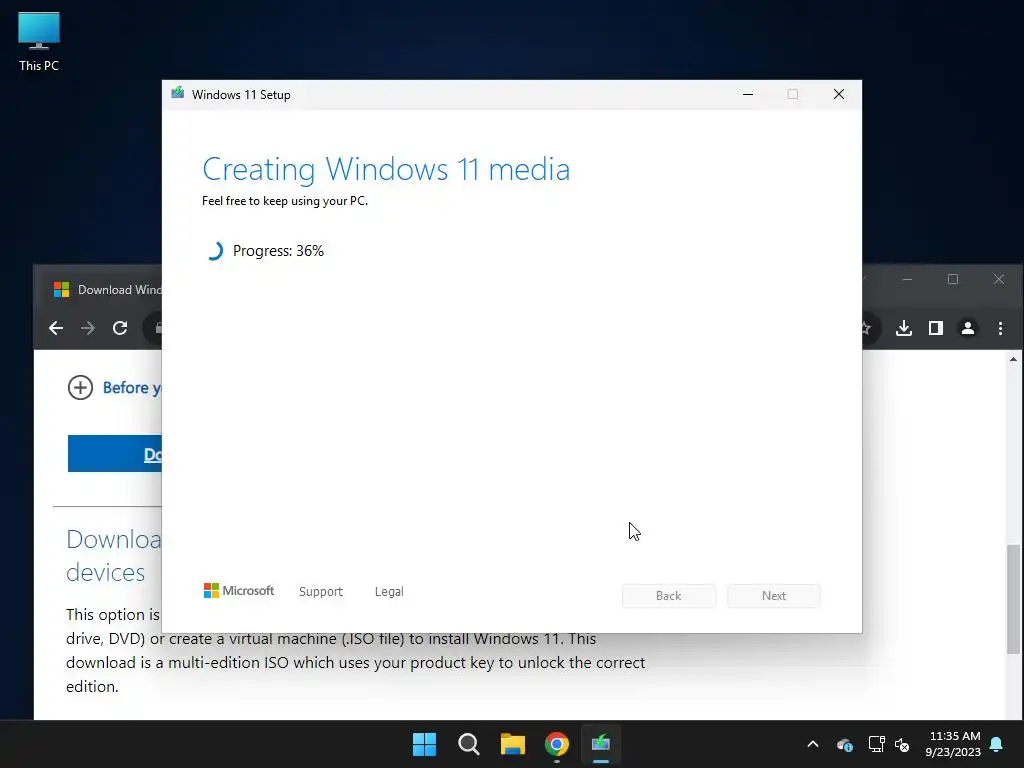
Task: Reload the page in Chrome
Action: 120,328
